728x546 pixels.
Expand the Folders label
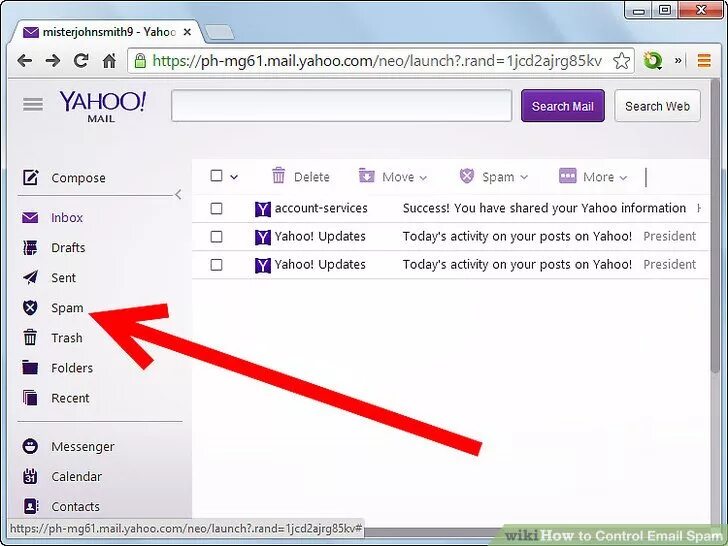click(x=72, y=368)
